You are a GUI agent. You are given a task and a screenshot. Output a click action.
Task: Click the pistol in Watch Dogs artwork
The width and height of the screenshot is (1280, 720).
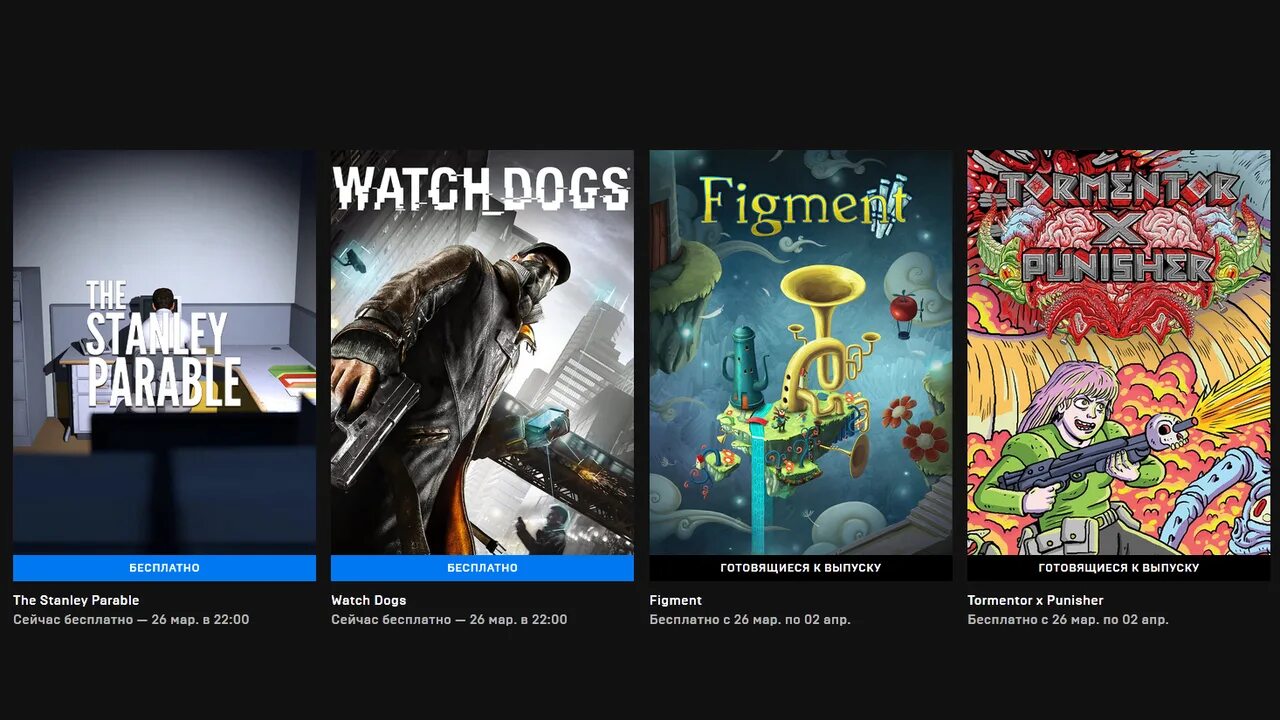[x=373, y=428]
